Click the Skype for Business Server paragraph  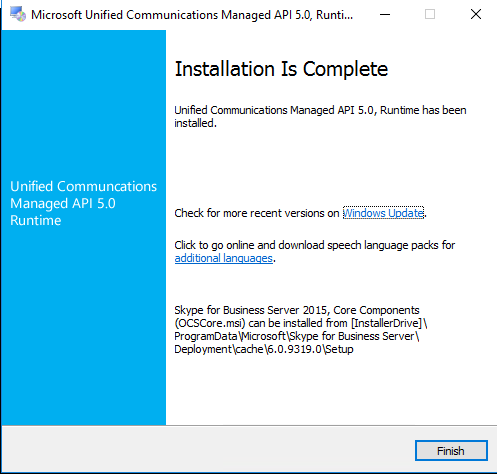pos(301,329)
